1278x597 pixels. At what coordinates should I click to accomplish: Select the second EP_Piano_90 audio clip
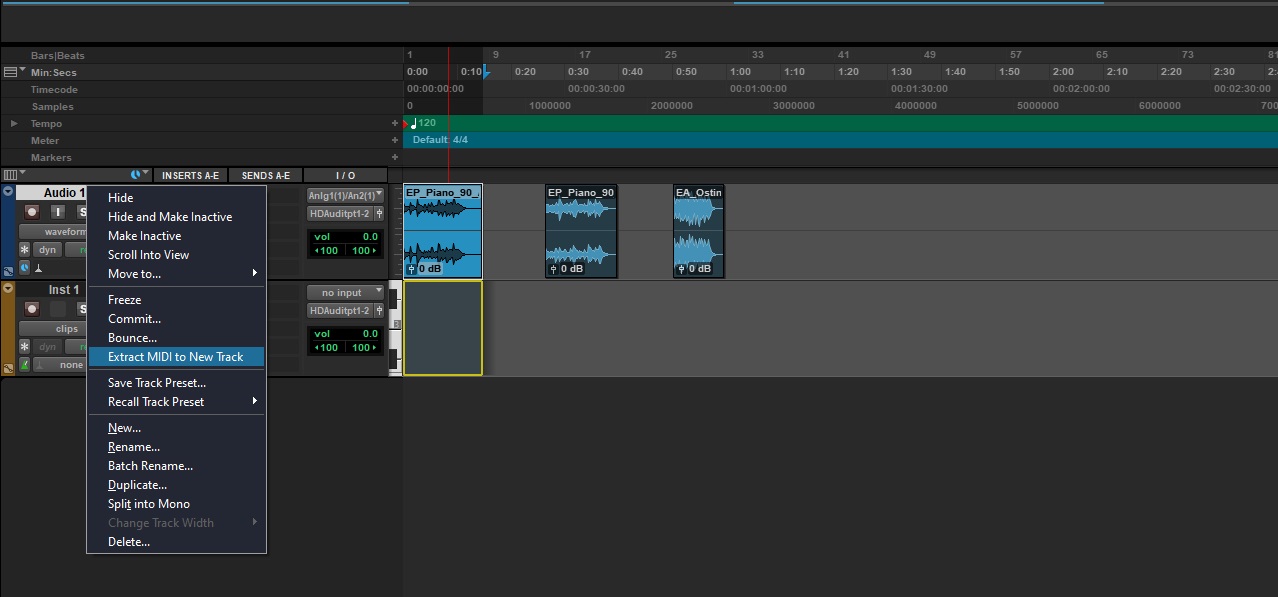[581, 228]
